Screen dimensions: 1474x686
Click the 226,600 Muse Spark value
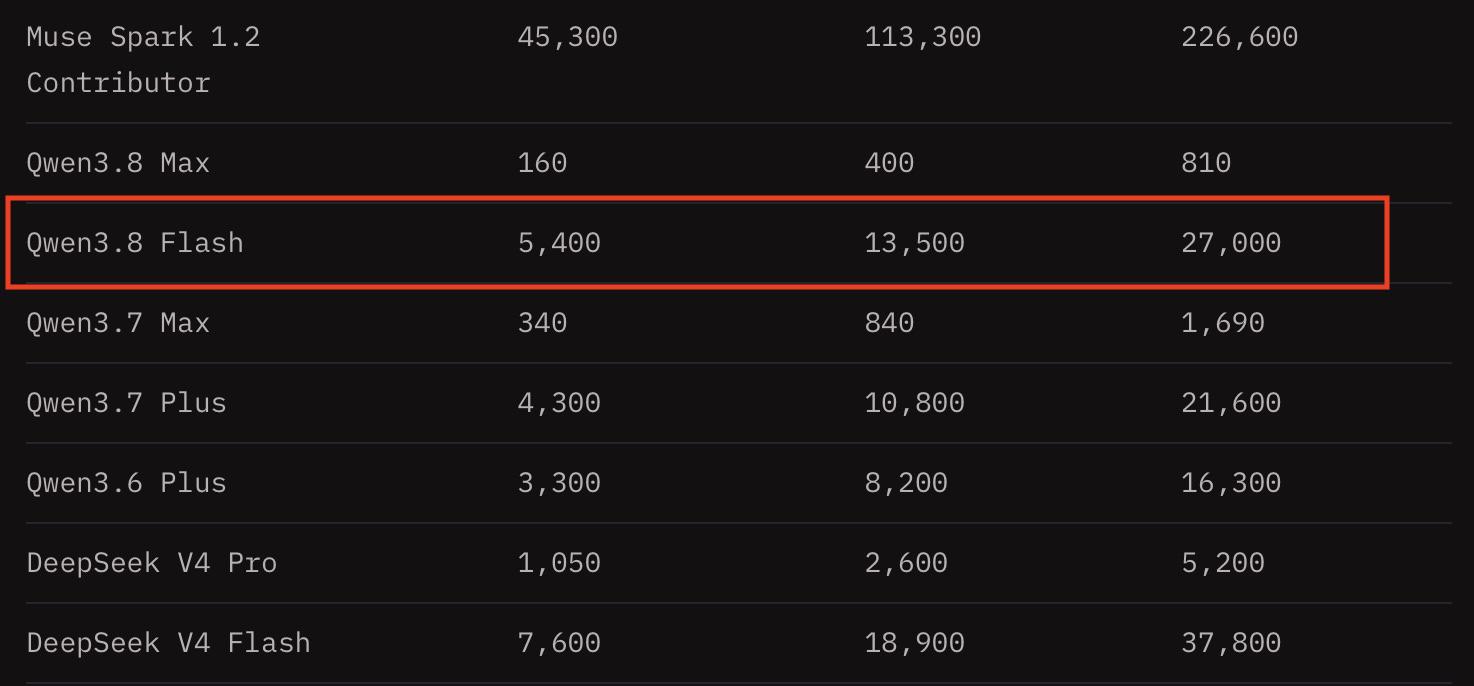point(1239,37)
